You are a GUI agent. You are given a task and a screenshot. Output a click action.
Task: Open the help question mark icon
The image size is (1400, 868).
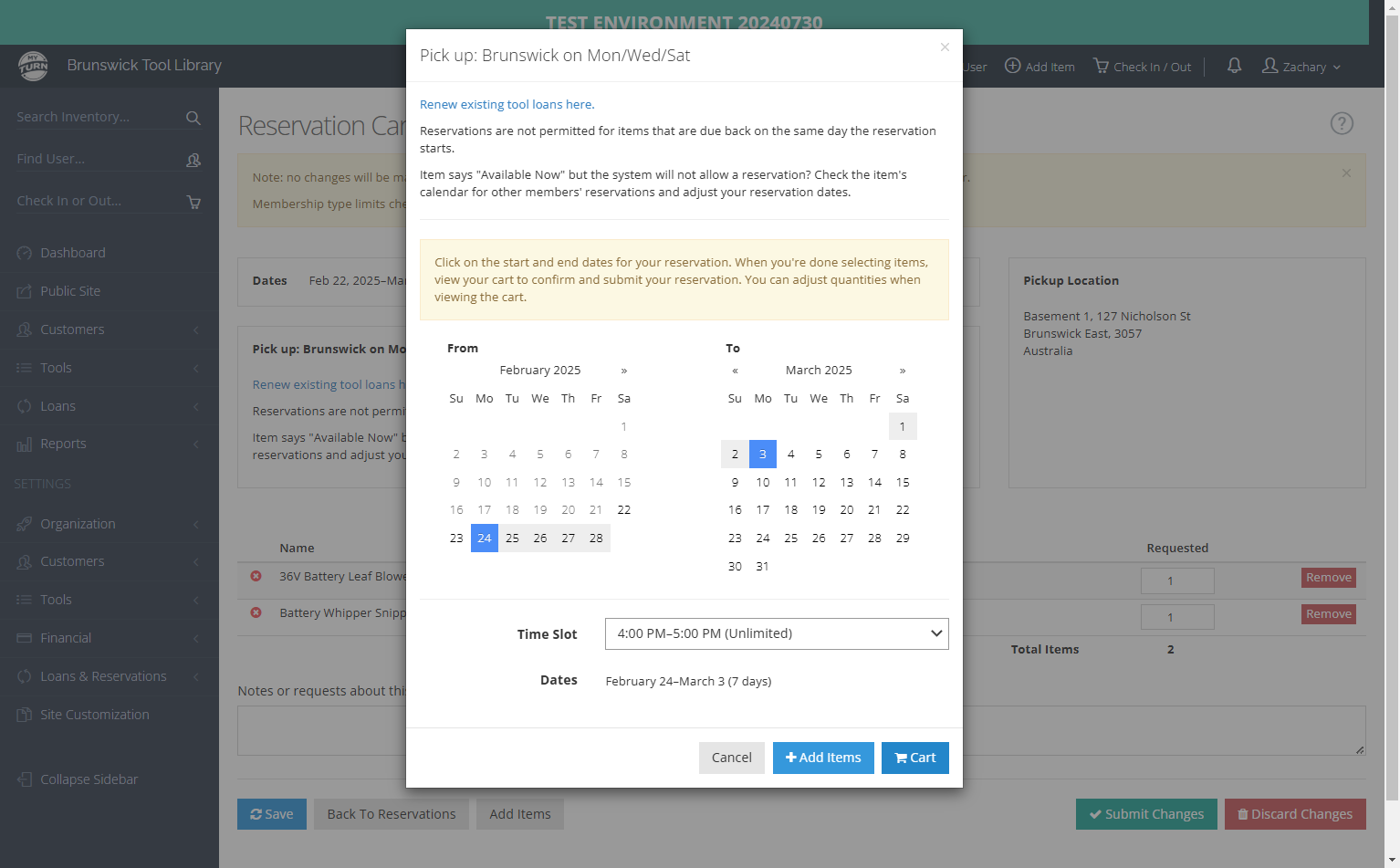click(x=1342, y=123)
